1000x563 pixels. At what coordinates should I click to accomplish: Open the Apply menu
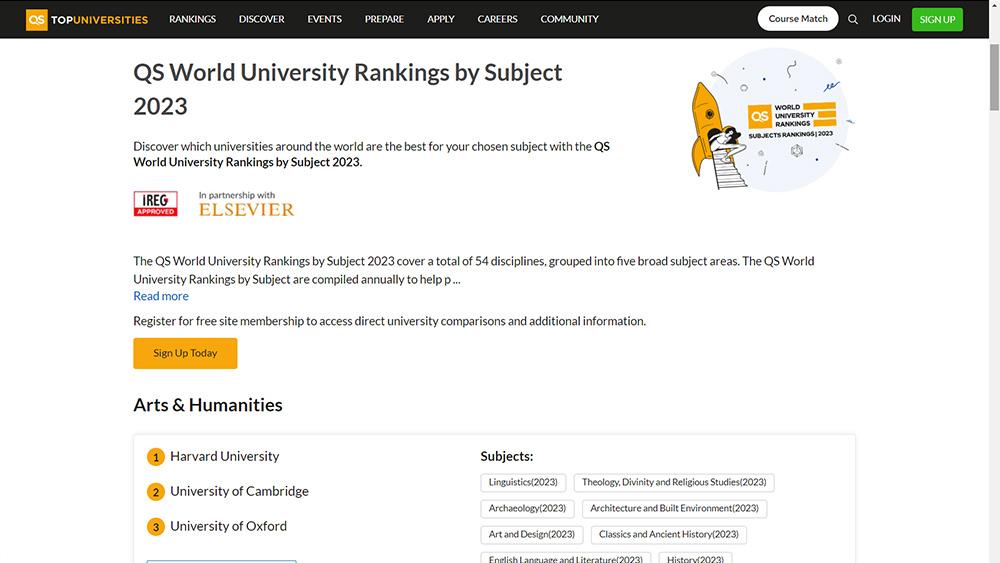click(441, 19)
